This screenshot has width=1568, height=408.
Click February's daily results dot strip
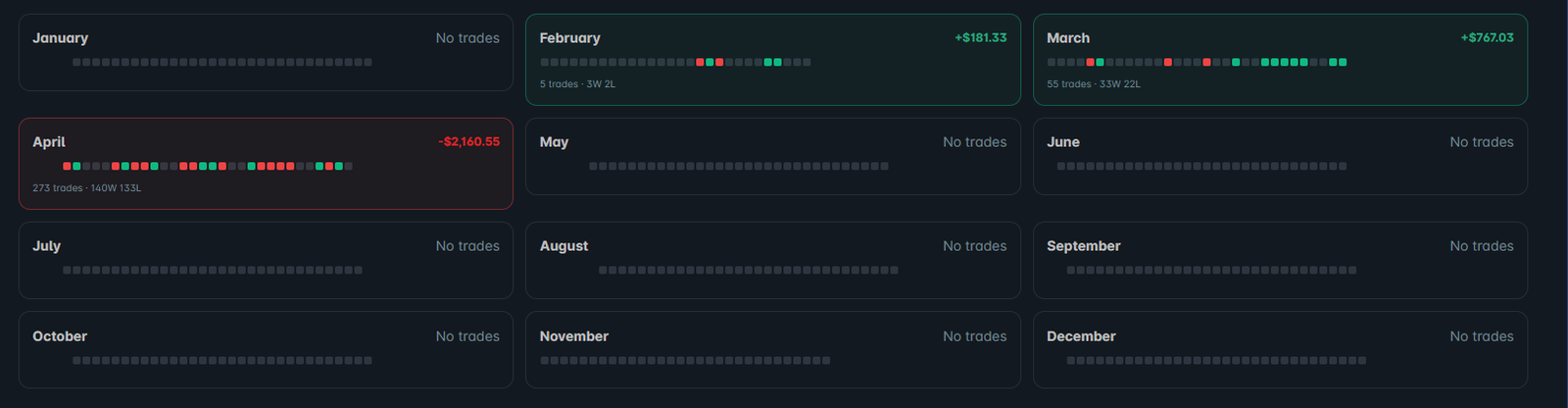coord(675,62)
